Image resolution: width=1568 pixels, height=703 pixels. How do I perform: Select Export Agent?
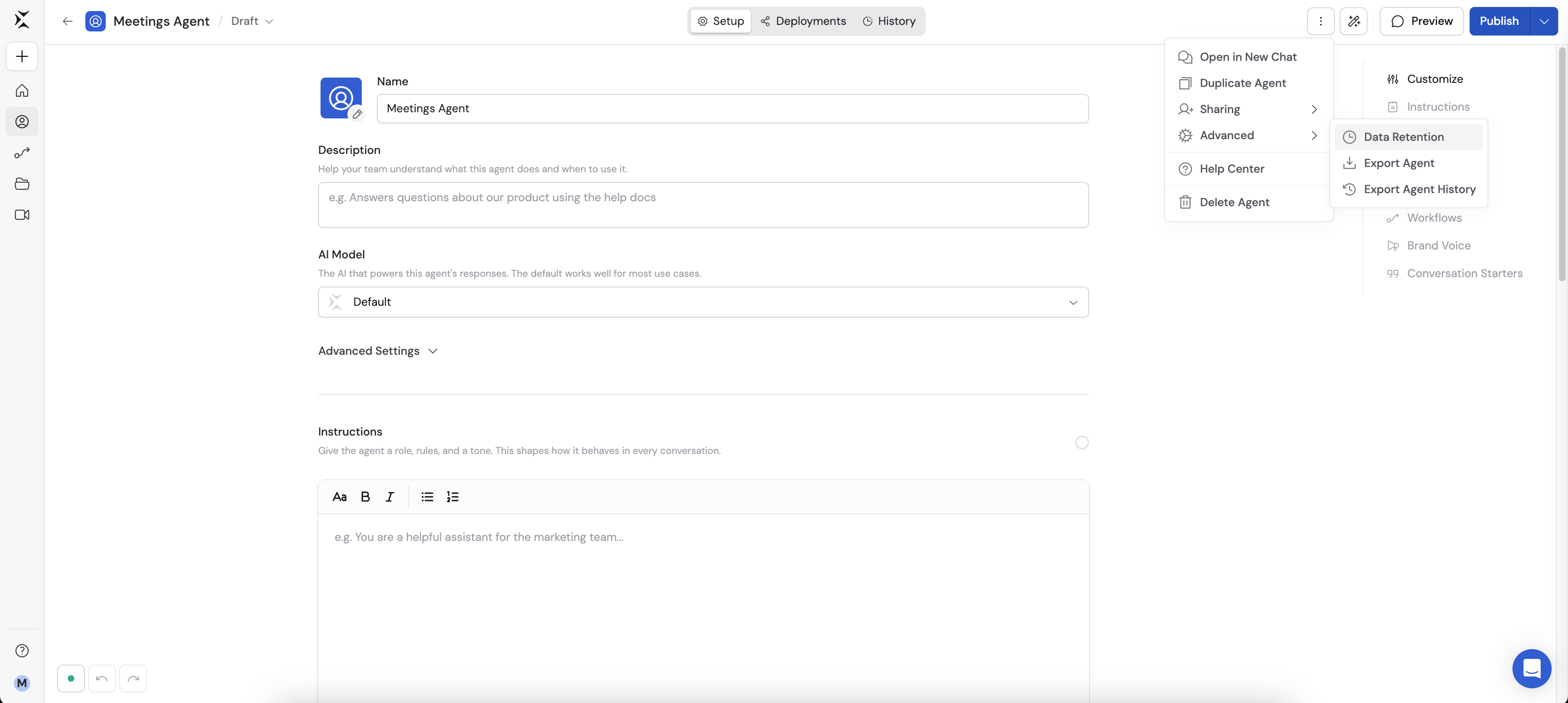(x=1408, y=163)
